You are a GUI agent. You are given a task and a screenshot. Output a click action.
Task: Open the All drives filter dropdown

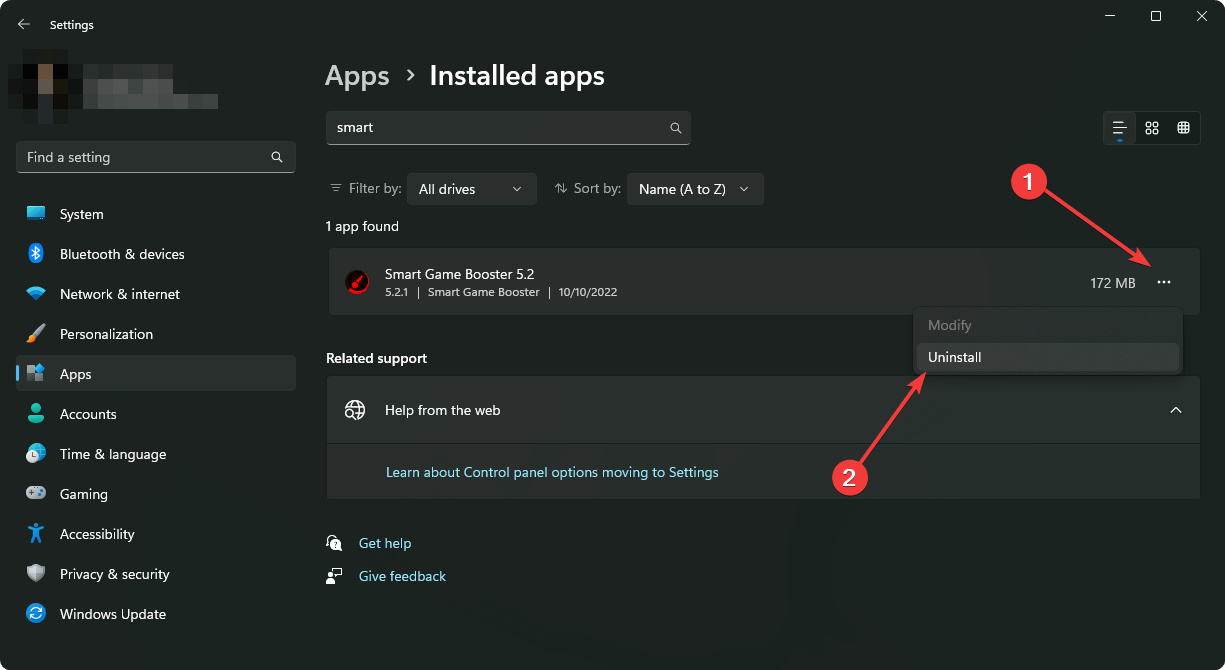tap(471, 188)
